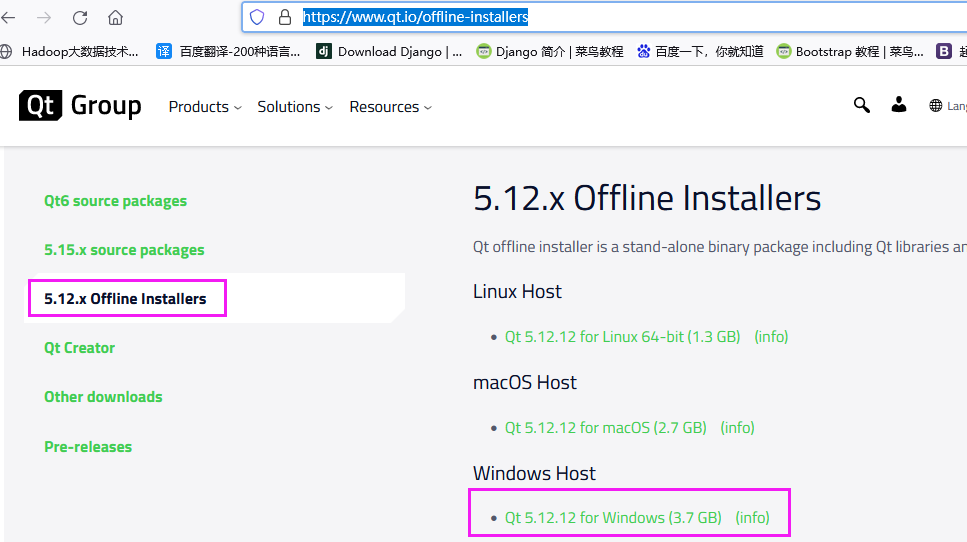Viewport: 967px width, 542px height.
Task: Click the Linux Host heading
Action: 517,291
